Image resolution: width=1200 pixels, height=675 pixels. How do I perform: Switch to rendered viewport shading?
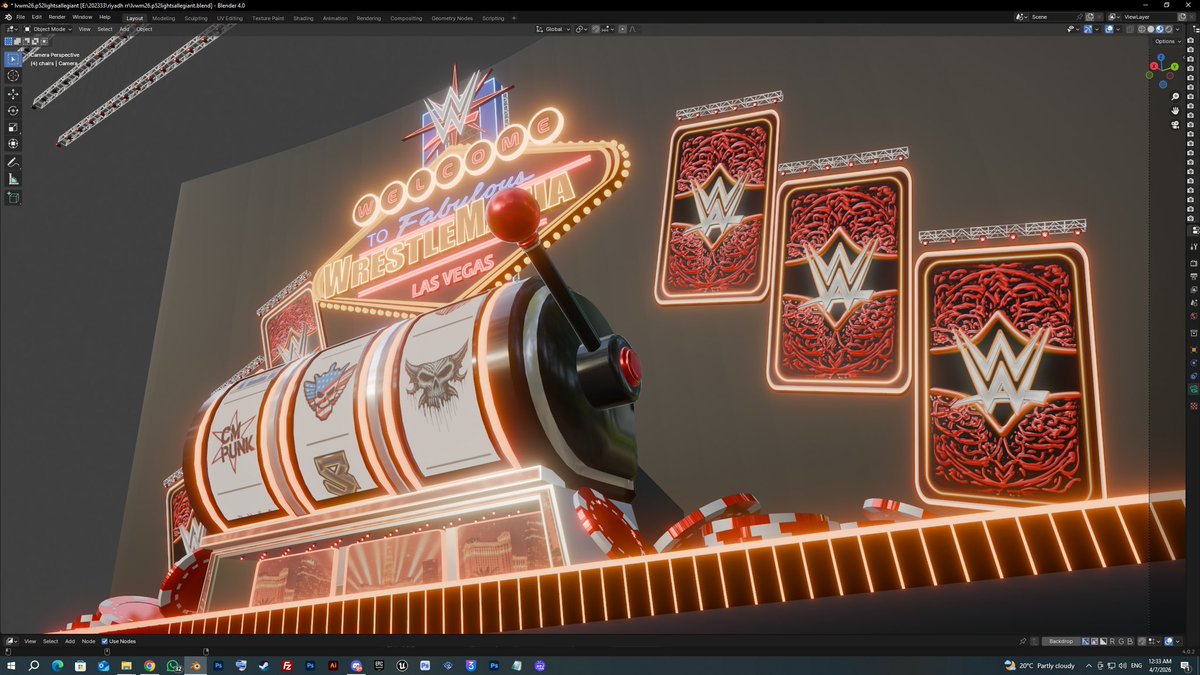[x=1169, y=29]
